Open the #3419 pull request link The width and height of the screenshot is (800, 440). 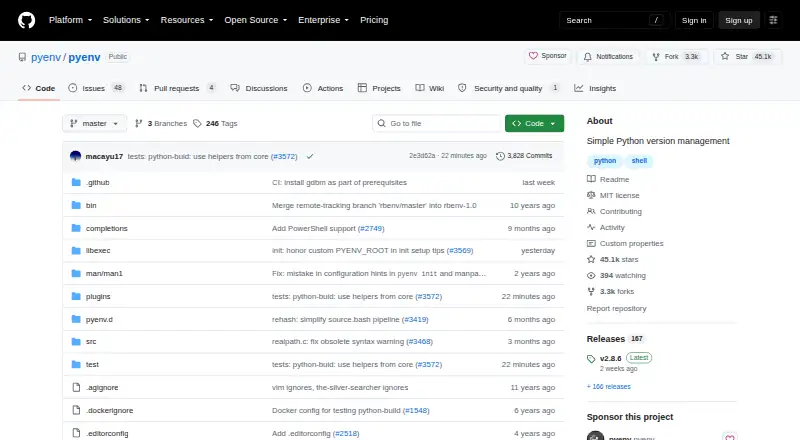click(415, 320)
